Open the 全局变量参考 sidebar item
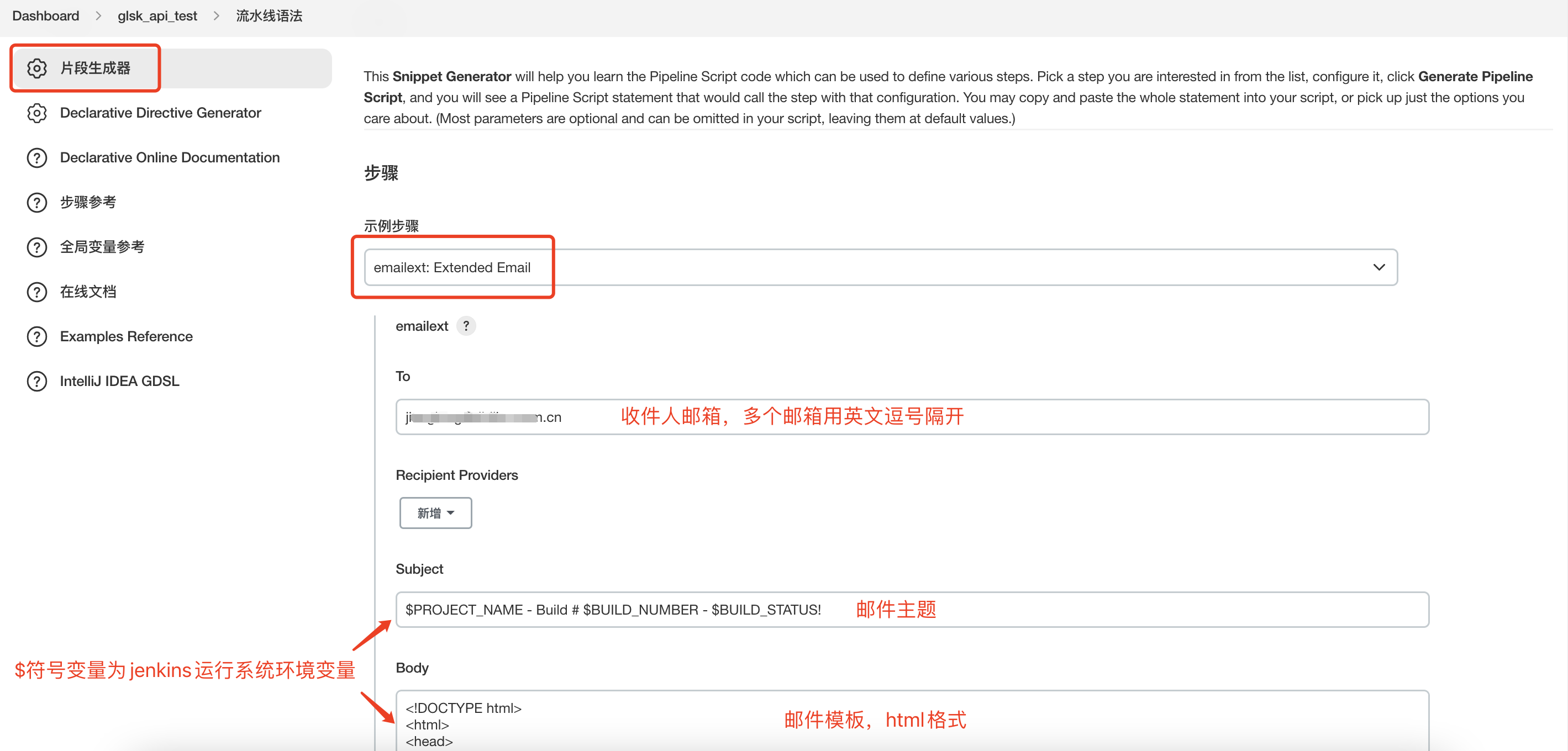The height and width of the screenshot is (751, 1568). coord(102,247)
